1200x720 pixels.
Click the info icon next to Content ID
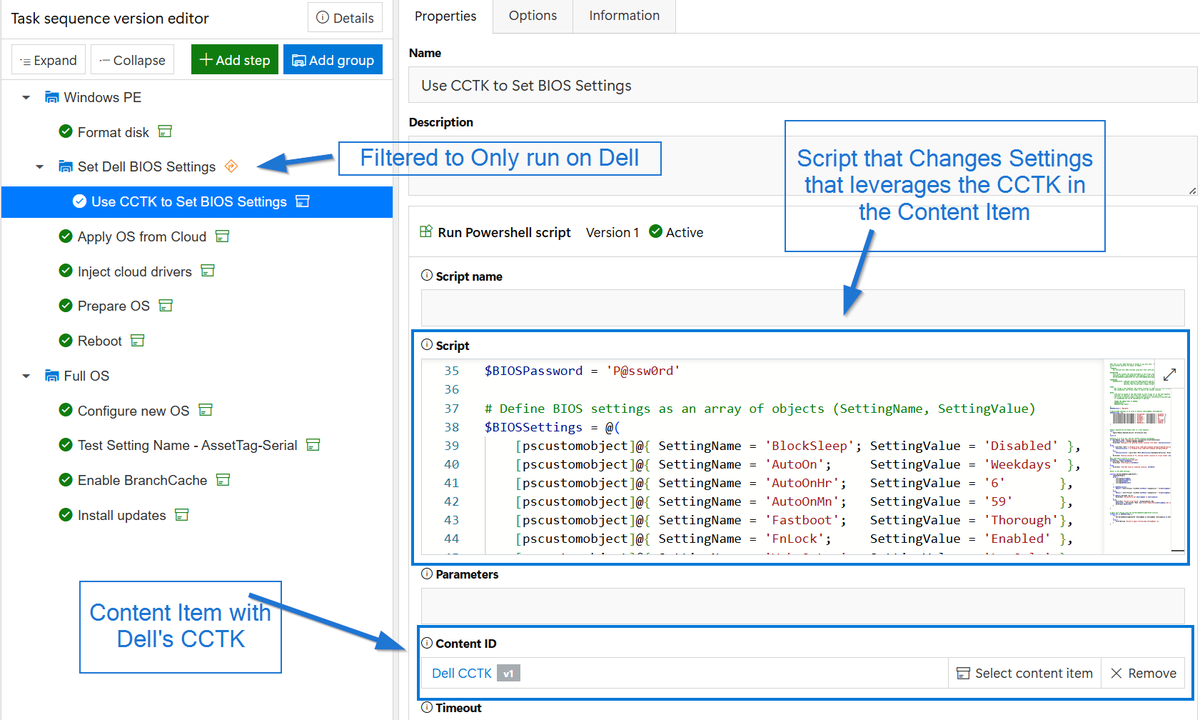(x=427, y=643)
